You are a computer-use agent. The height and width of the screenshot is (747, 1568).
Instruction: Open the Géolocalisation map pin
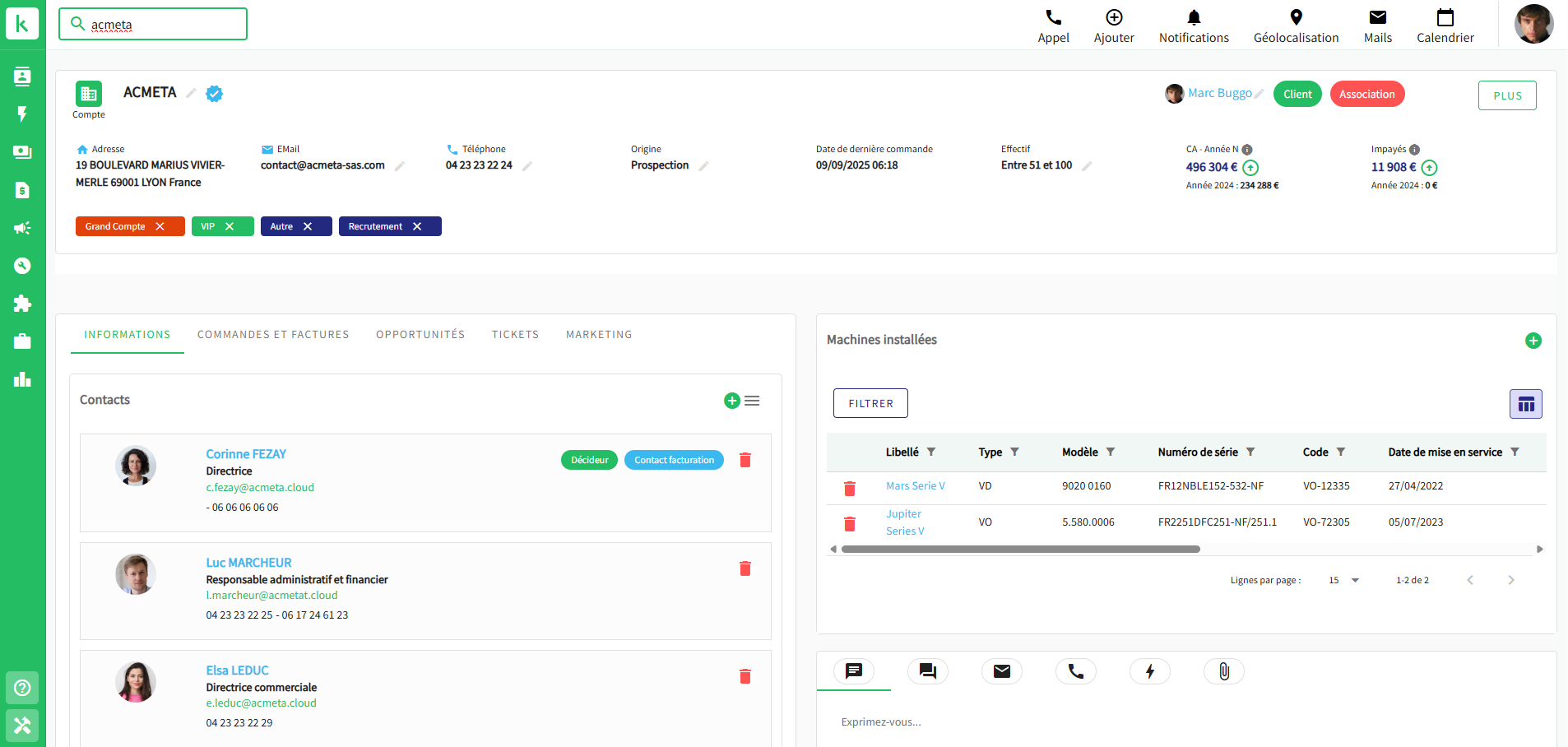(1296, 18)
